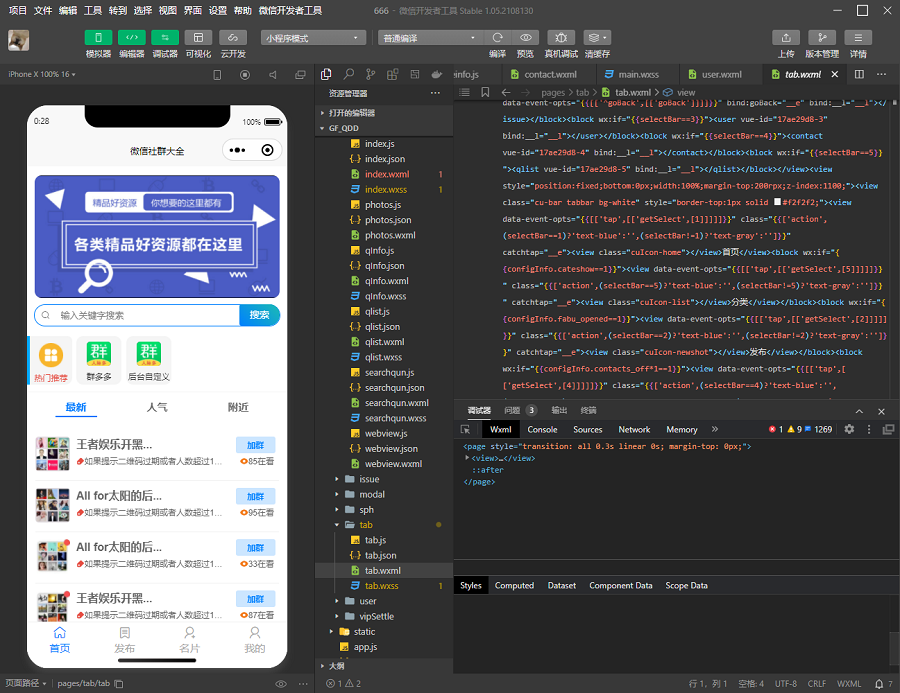Expand the 打开的编辑器 section

(384, 113)
